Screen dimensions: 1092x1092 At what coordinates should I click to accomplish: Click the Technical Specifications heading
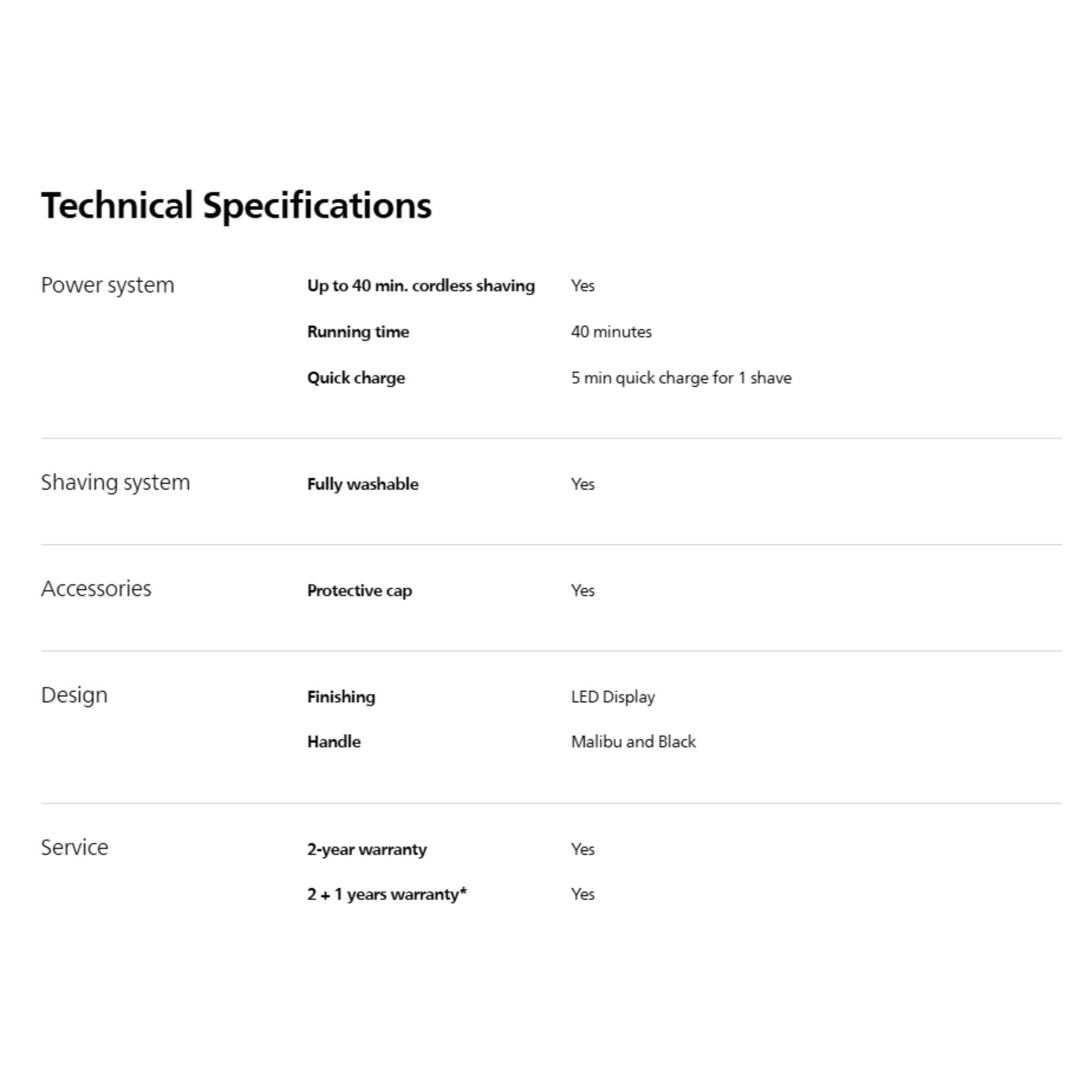(x=236, y=205)
